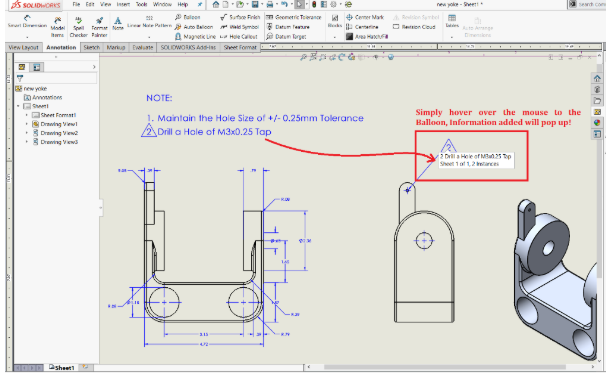Add a Datum Target

pyautogui.click(x=286, y=36)
